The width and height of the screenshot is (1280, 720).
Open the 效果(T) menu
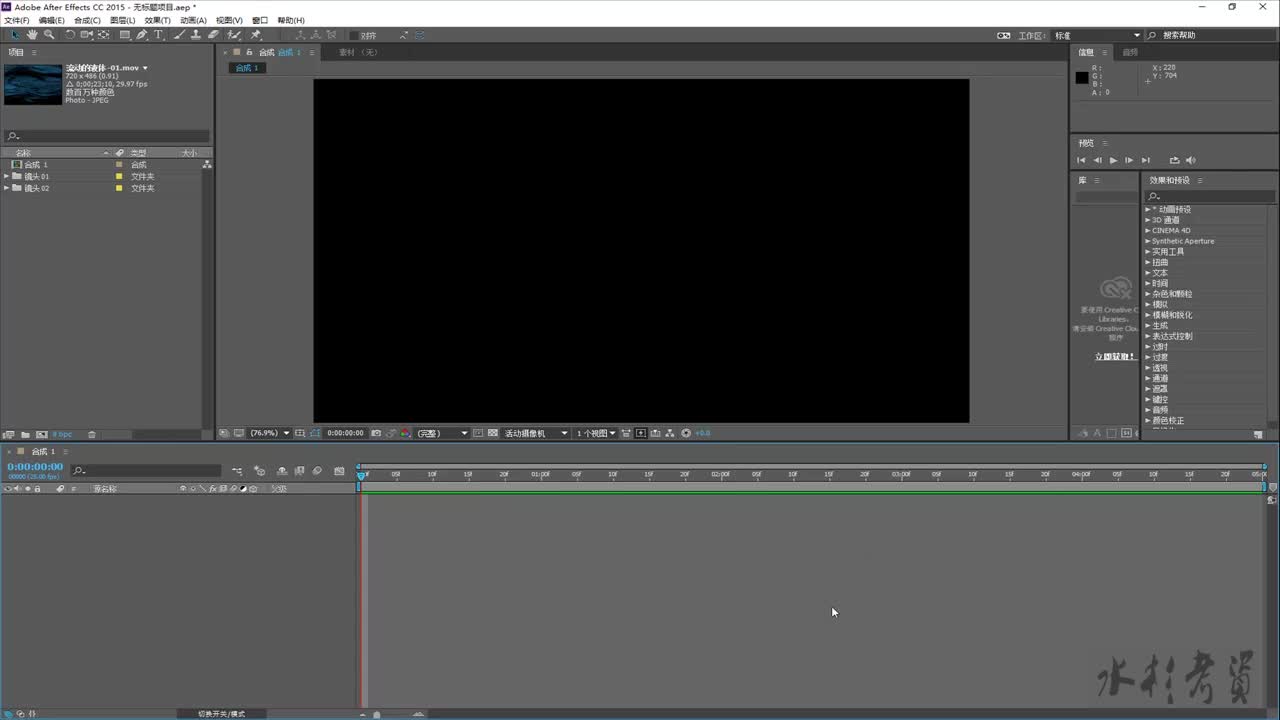coord(157,20)
